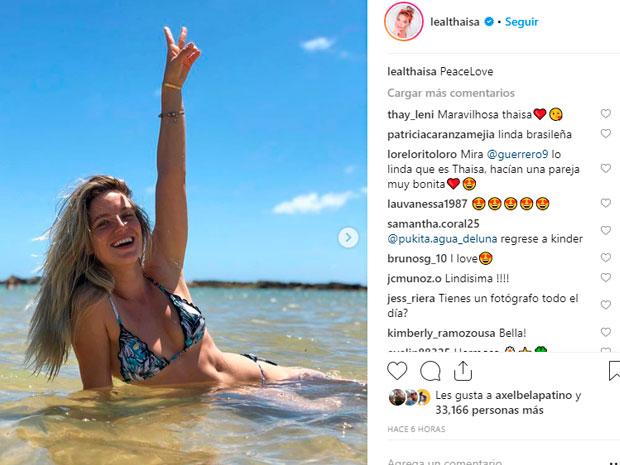Save the post with the bookmark icon
The image size is (620, 465).
pos(614,371)
